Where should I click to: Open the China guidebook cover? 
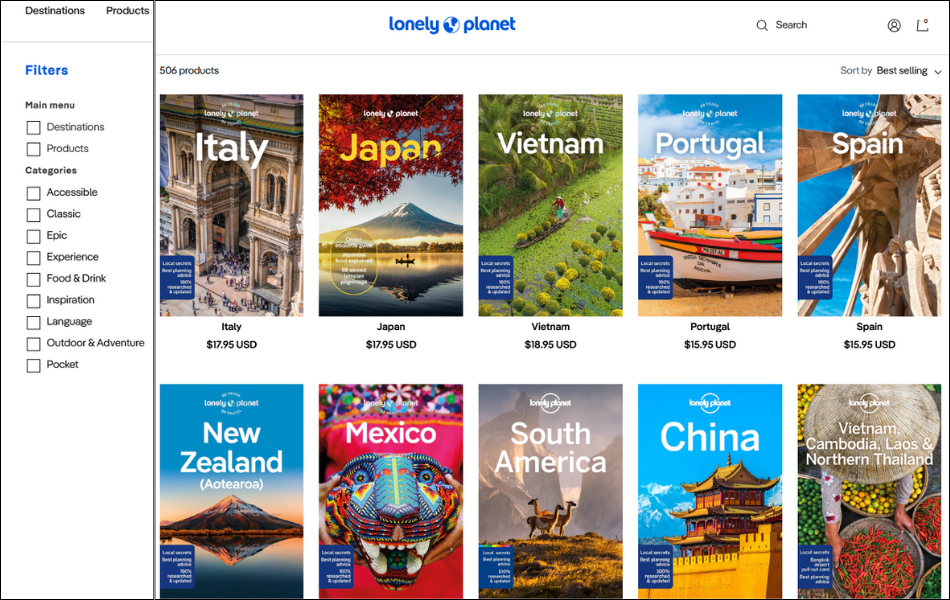[x=710, y=492]
